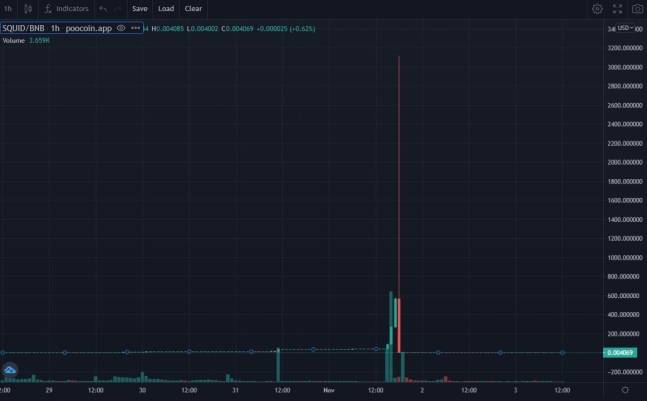Click the Clear button in toolbar
The image size is (647, 401).
[193, 9]
